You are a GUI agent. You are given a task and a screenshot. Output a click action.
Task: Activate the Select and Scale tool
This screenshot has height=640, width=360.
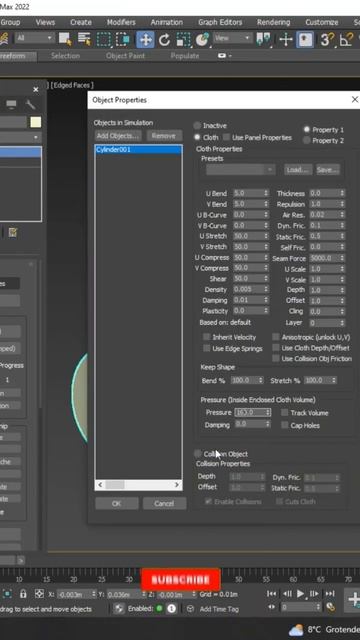pos(183,40)
